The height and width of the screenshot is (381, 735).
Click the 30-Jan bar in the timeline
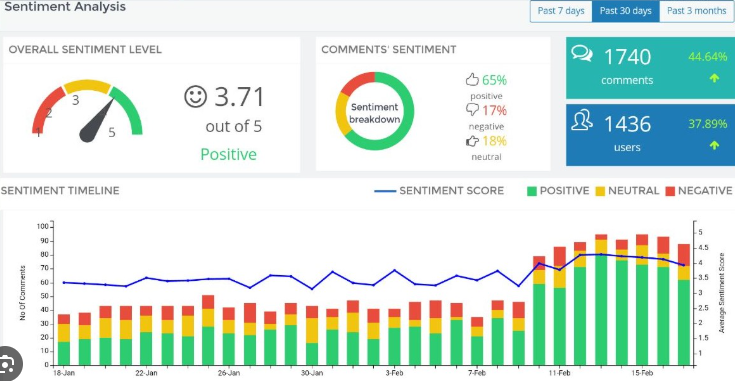(x=312, y=336)
